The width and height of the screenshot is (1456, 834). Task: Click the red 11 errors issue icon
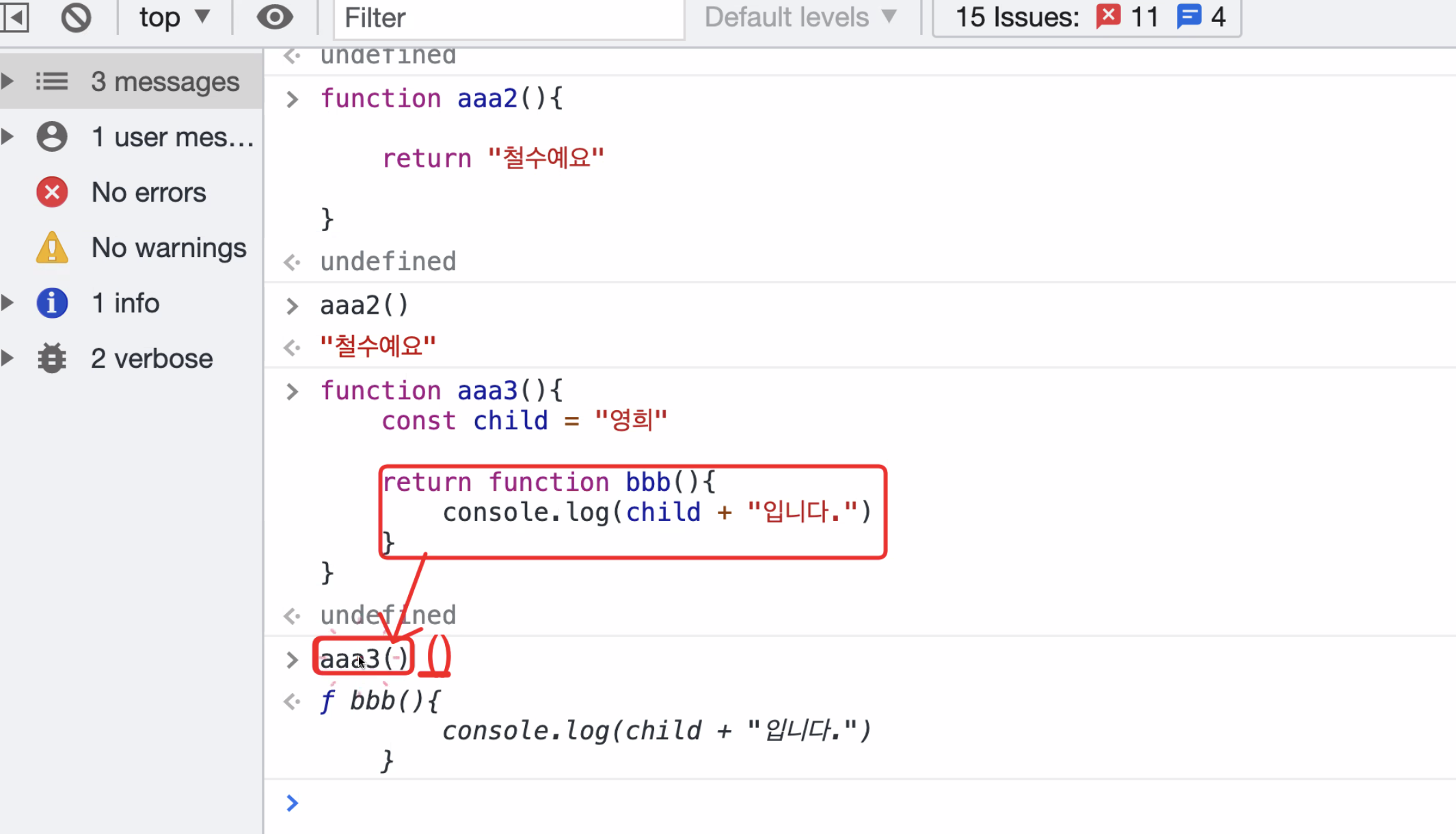pos(1108,16)
